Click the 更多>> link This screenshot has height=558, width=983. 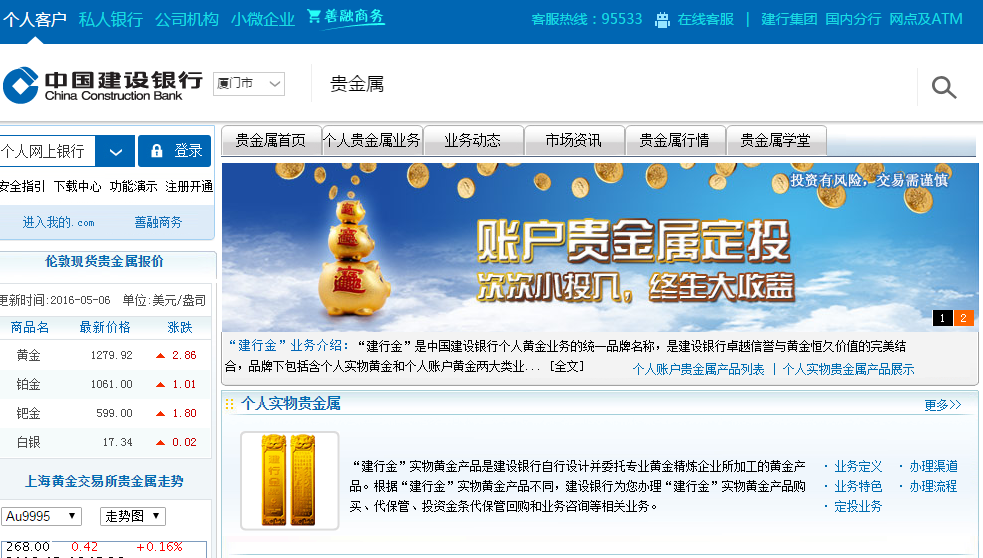point(943,405)
